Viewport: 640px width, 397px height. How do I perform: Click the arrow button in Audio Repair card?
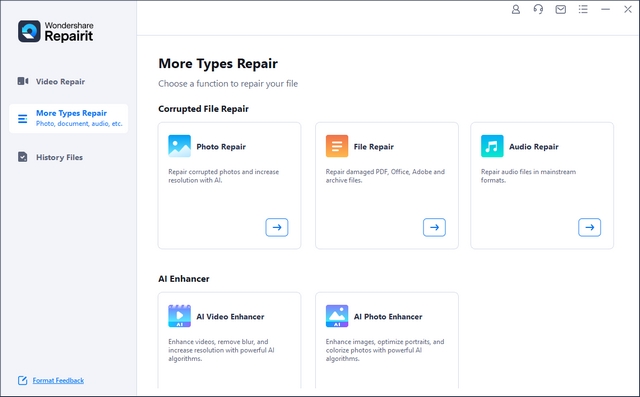[x=589, y=227]
